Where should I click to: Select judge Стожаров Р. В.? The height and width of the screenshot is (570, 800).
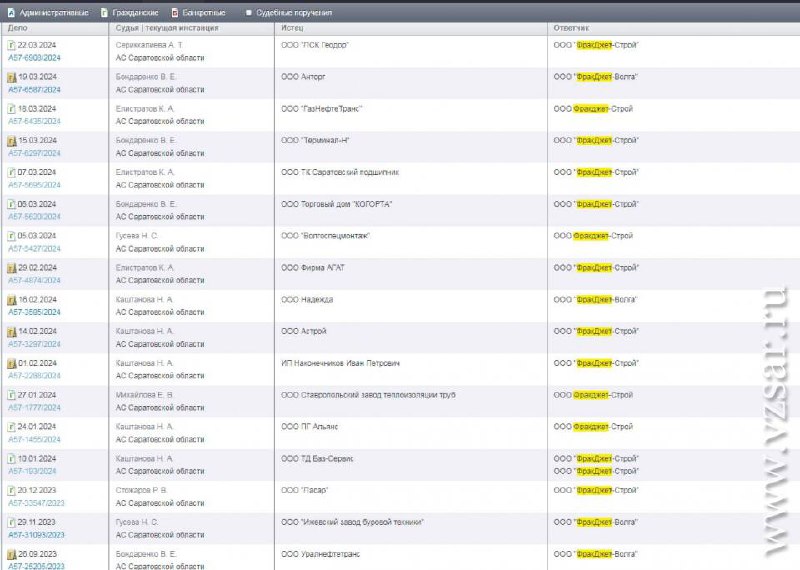coord(141,490)
